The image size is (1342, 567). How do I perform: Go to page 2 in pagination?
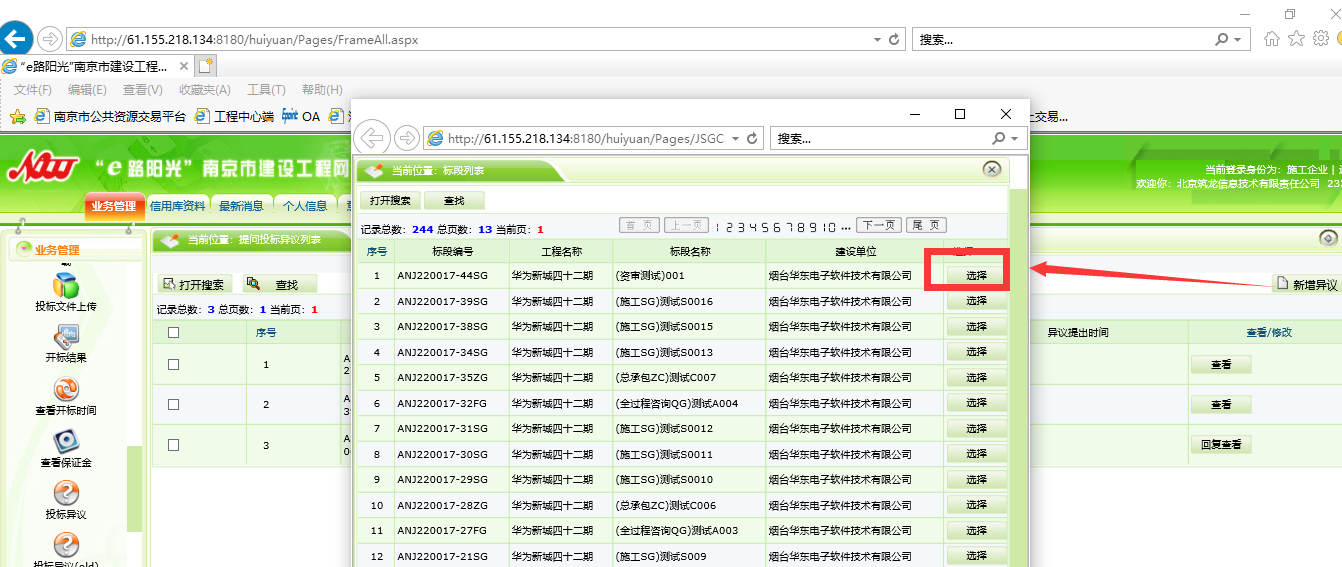(729, 227)
